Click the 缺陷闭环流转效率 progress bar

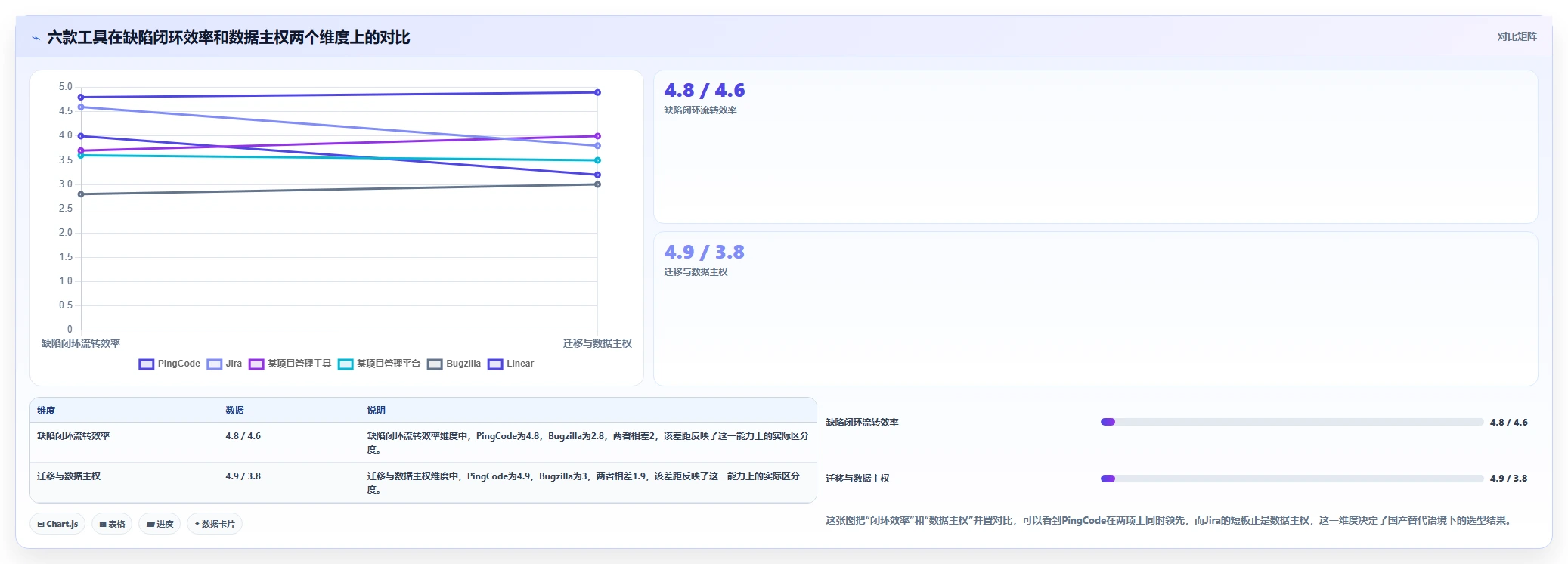pos(1292,422)
